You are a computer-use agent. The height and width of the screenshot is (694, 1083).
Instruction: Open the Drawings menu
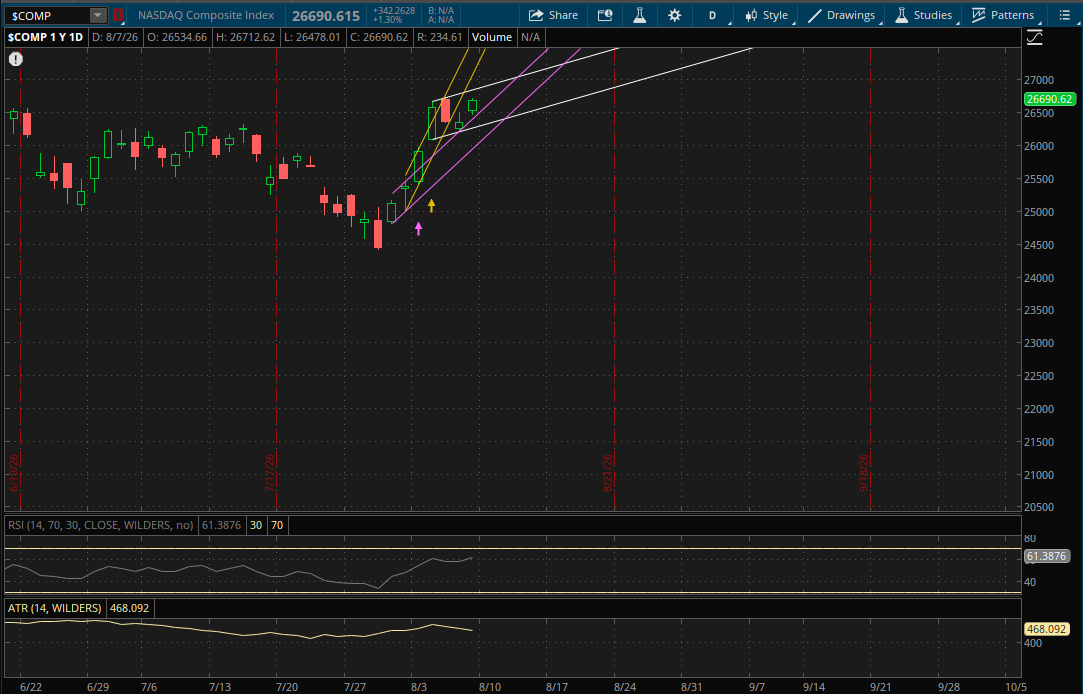click(x=842, y=15)
